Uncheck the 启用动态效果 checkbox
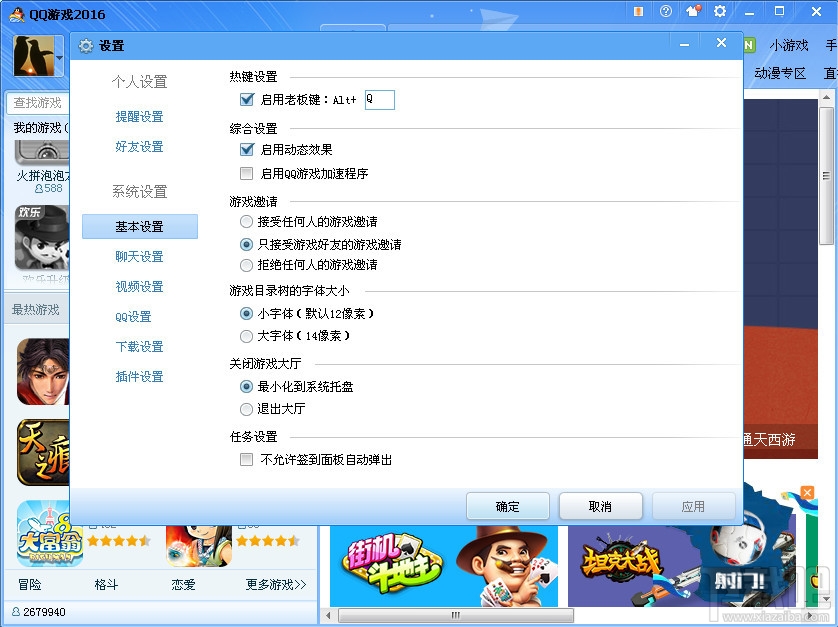The height and width of the screenshot is (627, 838). [x=245, y=150]
